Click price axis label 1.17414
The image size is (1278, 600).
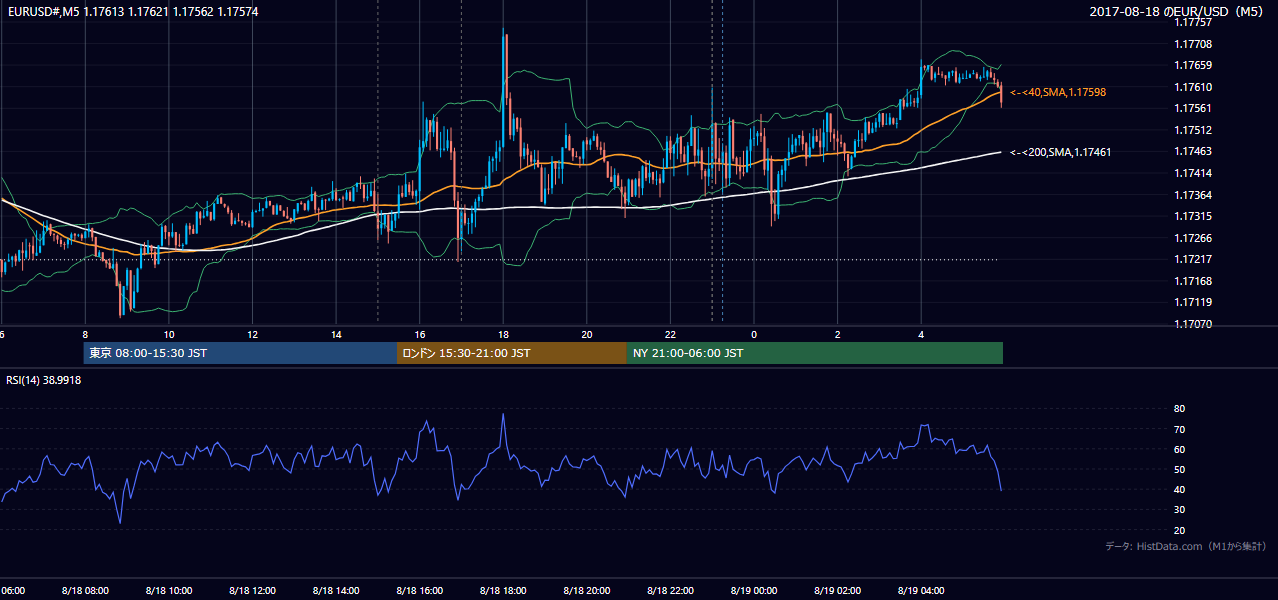click(1192, 173)
